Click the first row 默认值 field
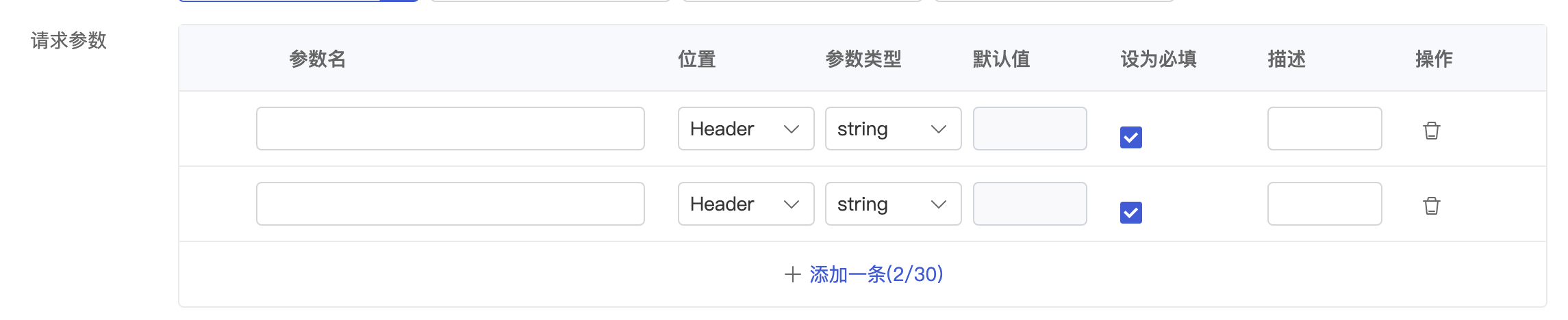Viewport: 1568px width, 320px height. pos(1030,129)
